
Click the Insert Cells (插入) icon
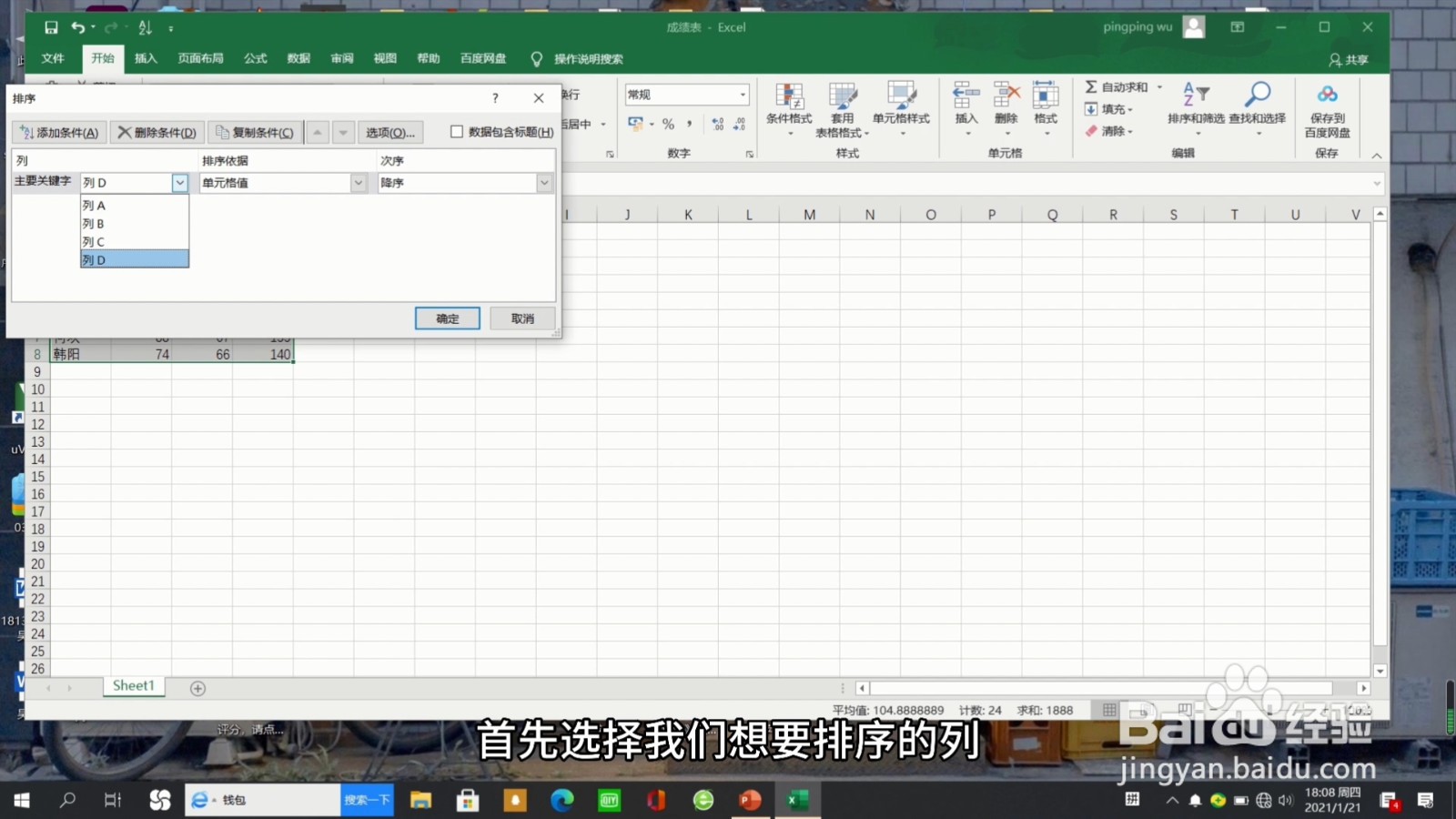[966, 100]
